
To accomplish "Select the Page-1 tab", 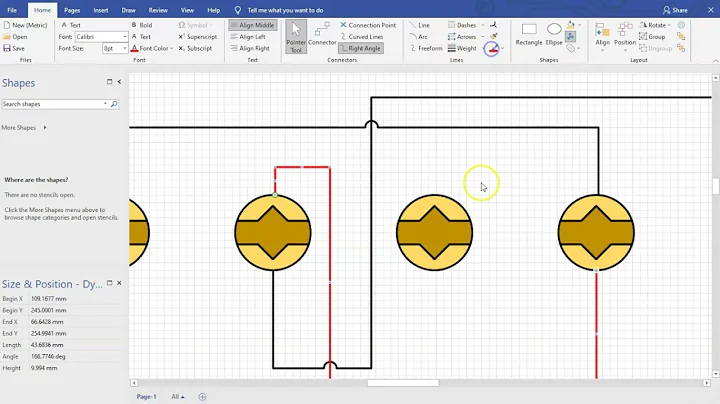I will (146, 397).
